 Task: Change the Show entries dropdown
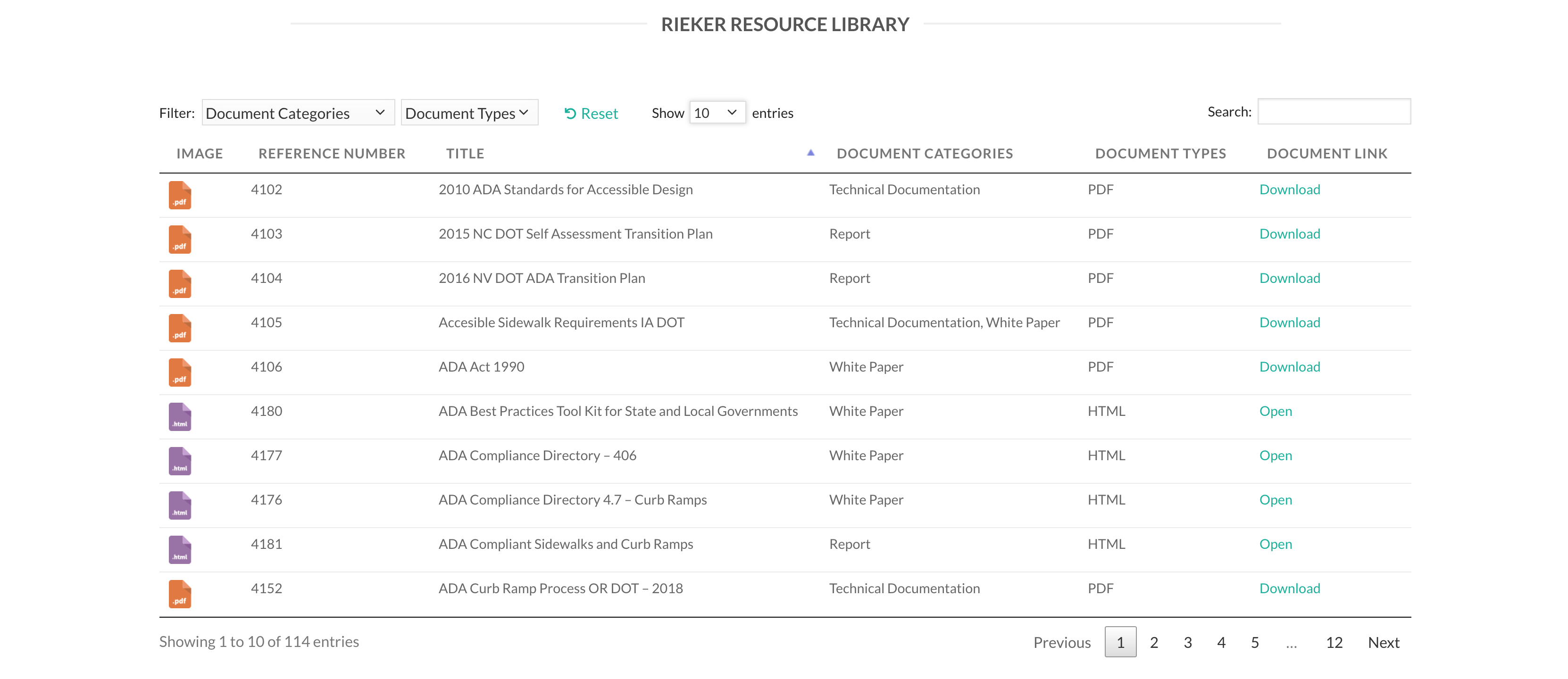point(717,112)
